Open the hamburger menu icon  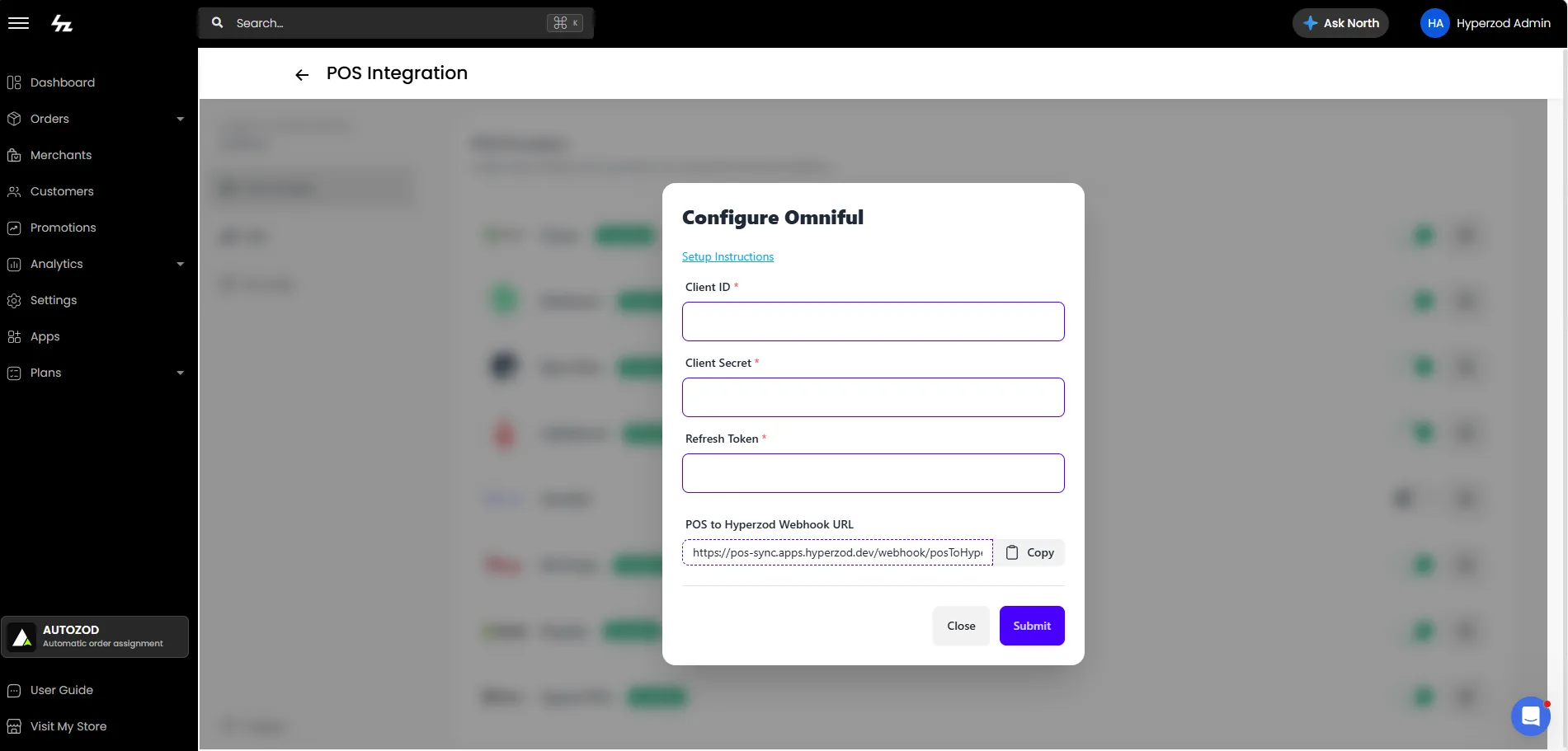18,23
